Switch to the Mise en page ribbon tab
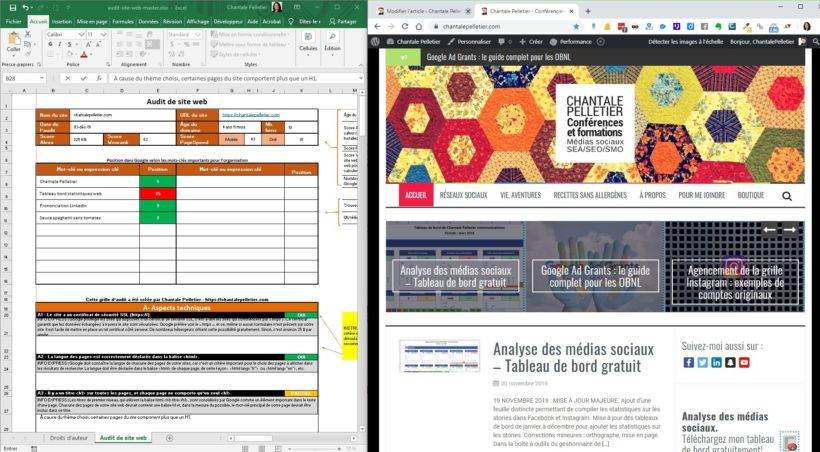This screenshot has height=452, width=820. 92,21
